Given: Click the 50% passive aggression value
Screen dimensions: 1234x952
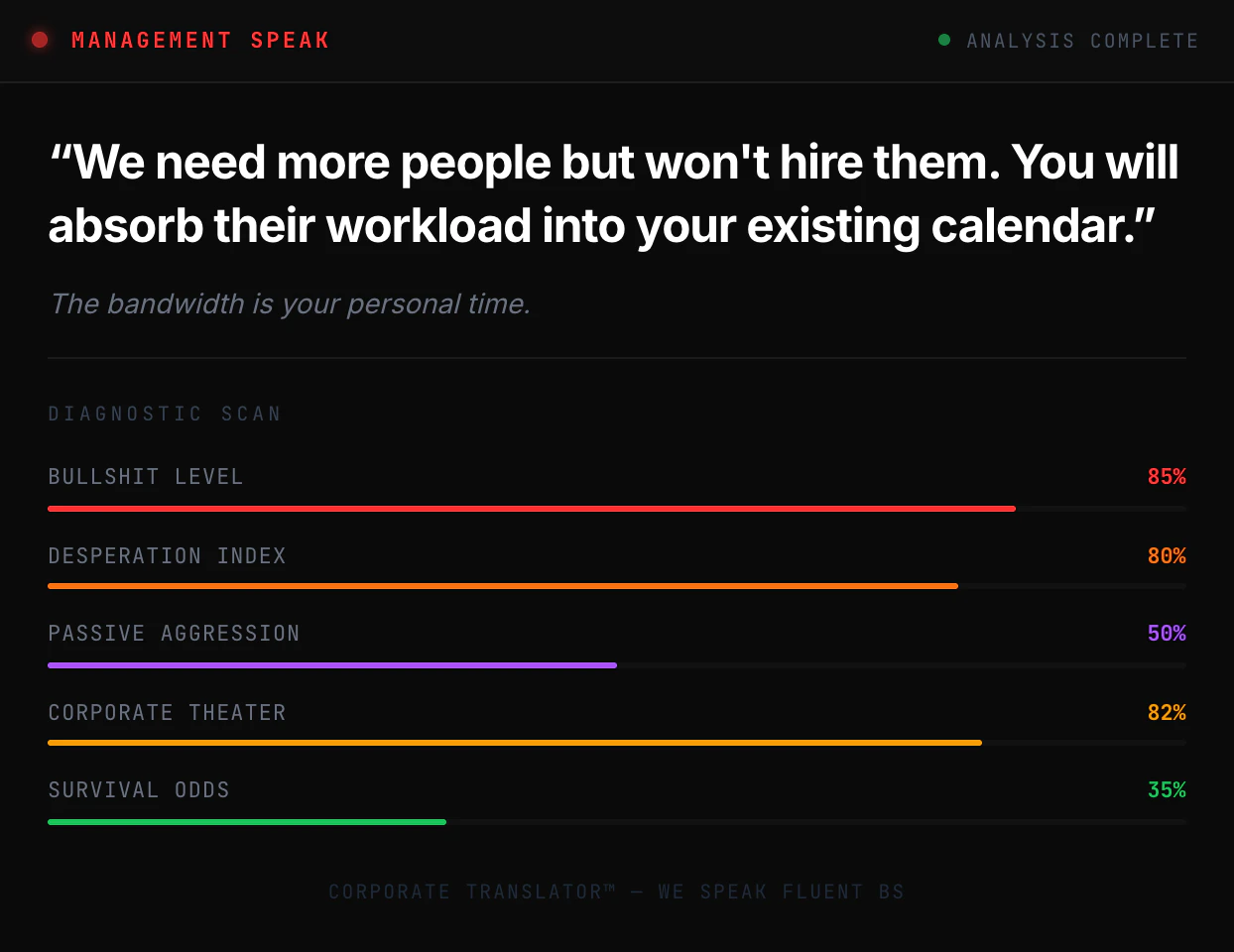Looking at the screenshot, I should (1167, 633).
